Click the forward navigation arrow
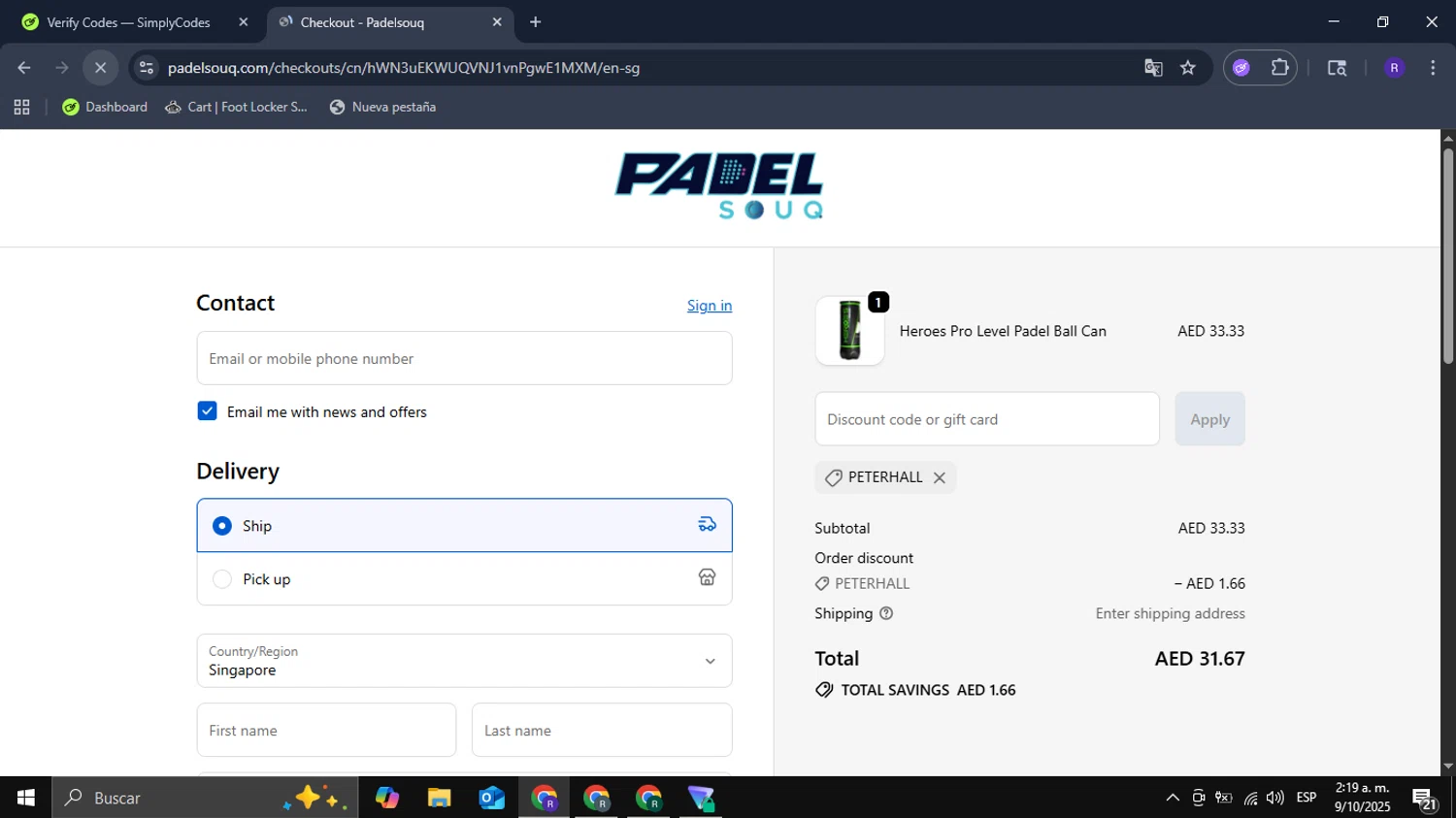1456x818 pixels. 62,68
